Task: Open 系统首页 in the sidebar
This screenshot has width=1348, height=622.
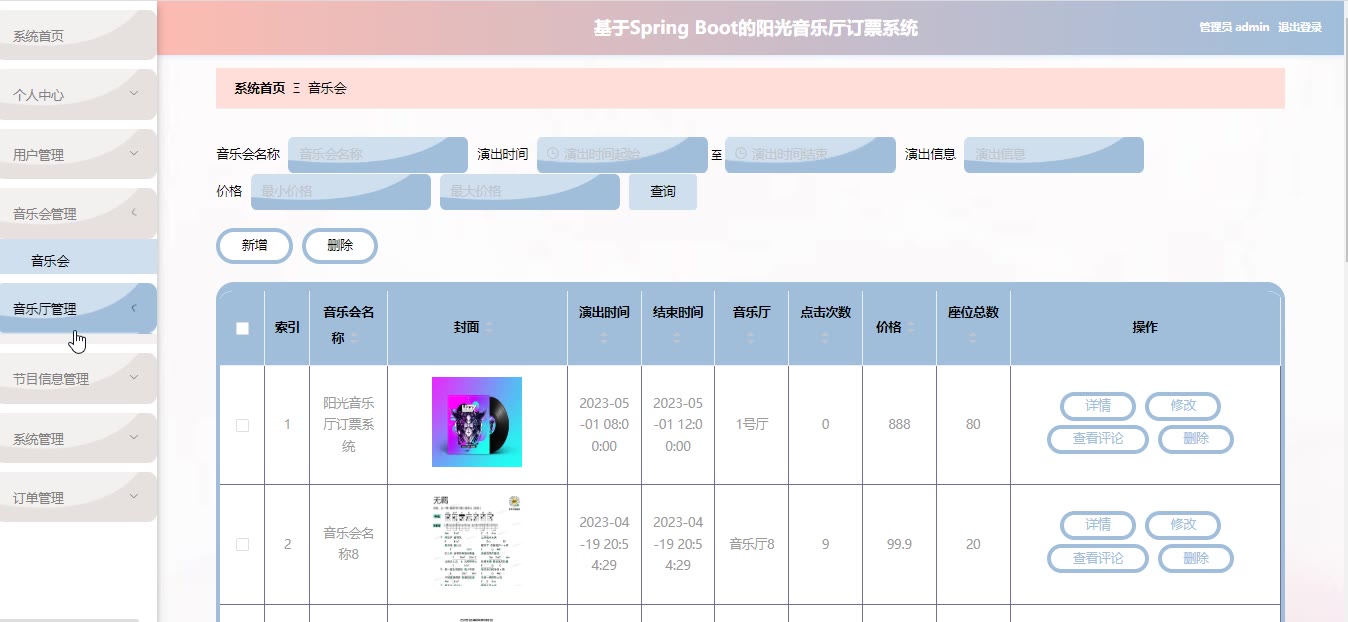Action: [x=78, y=36]
